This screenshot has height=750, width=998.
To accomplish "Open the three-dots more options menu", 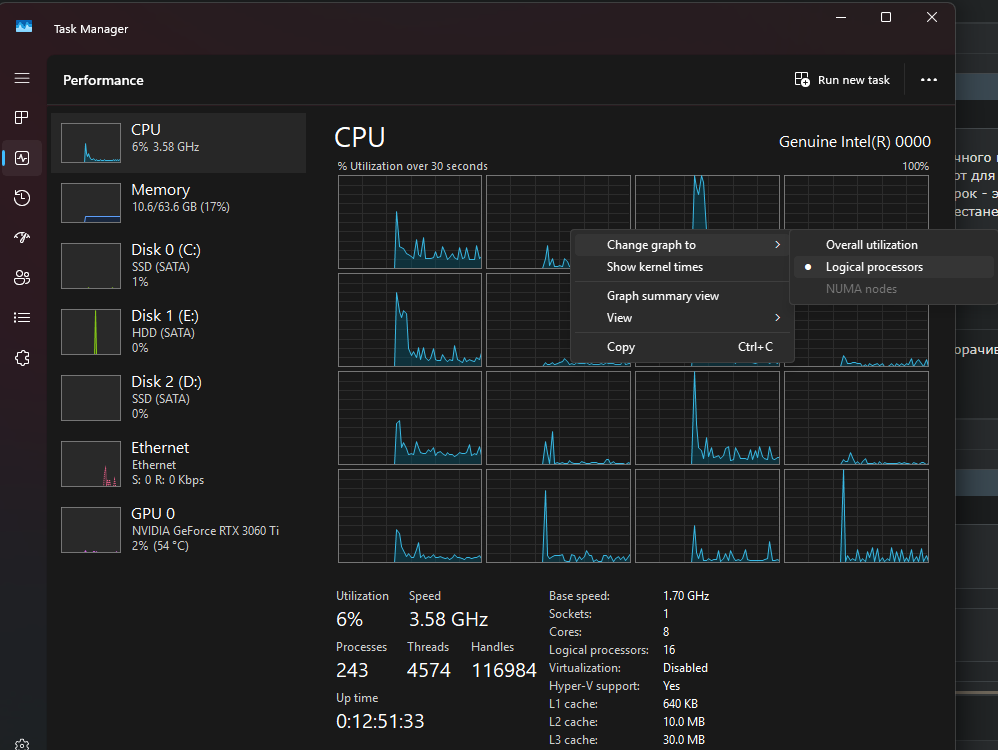I will 929,80.
